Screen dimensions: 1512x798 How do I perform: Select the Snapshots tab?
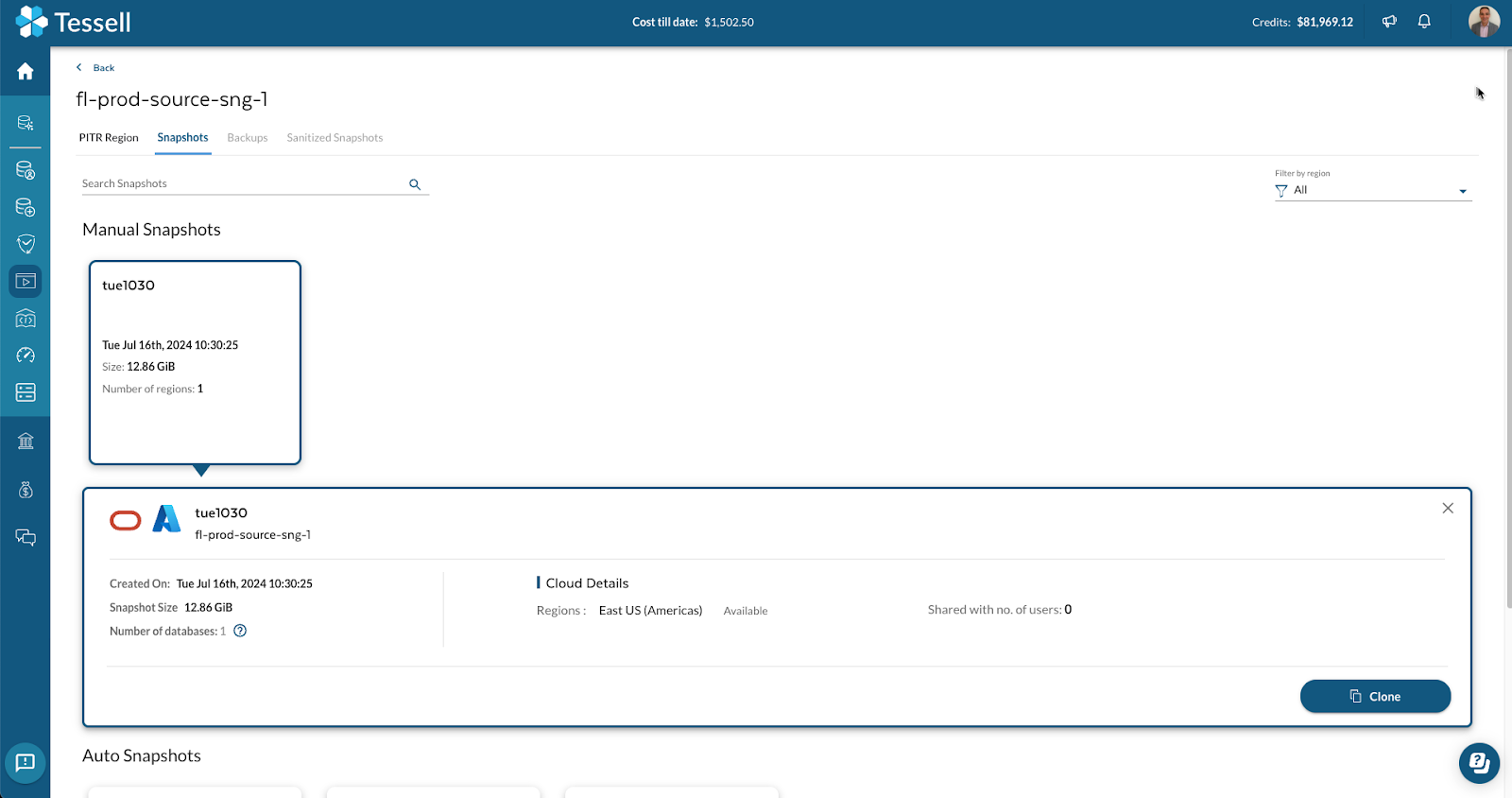tap(182, 138)
